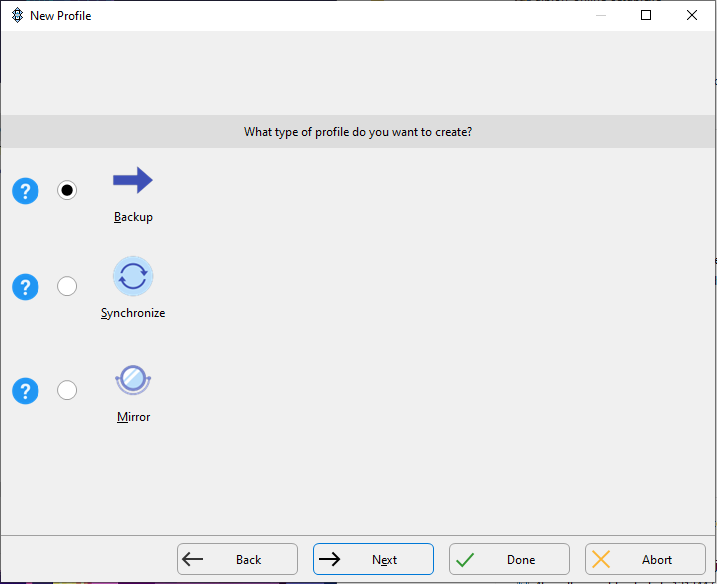
Task: Select the Synchronize radio button
Action: 67,286
